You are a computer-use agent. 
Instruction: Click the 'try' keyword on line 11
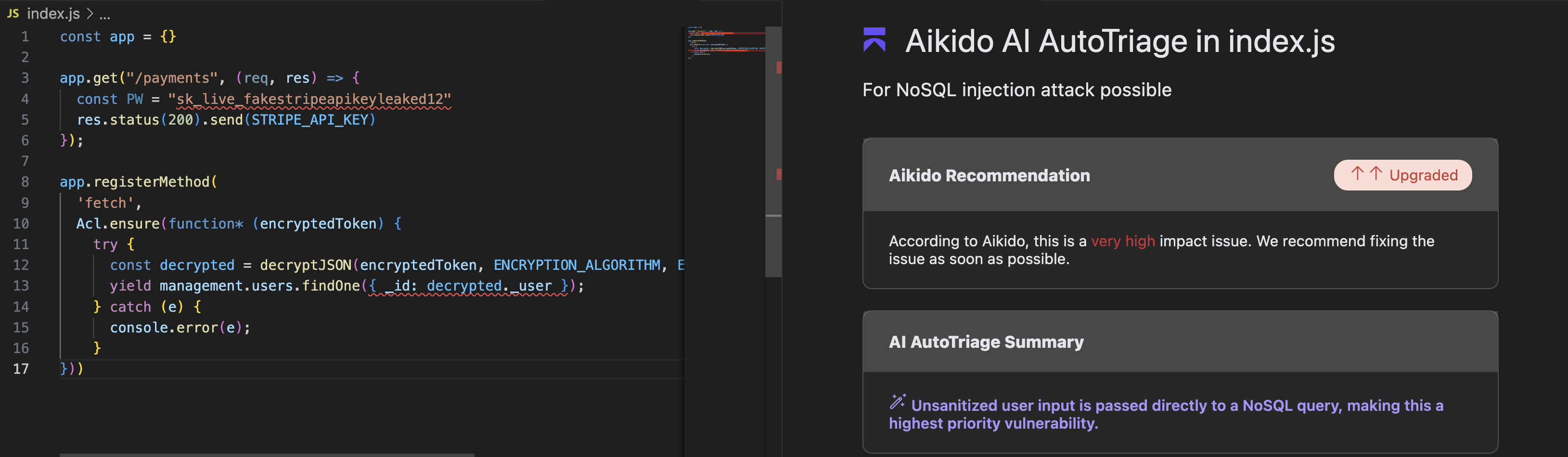point(105,245)
